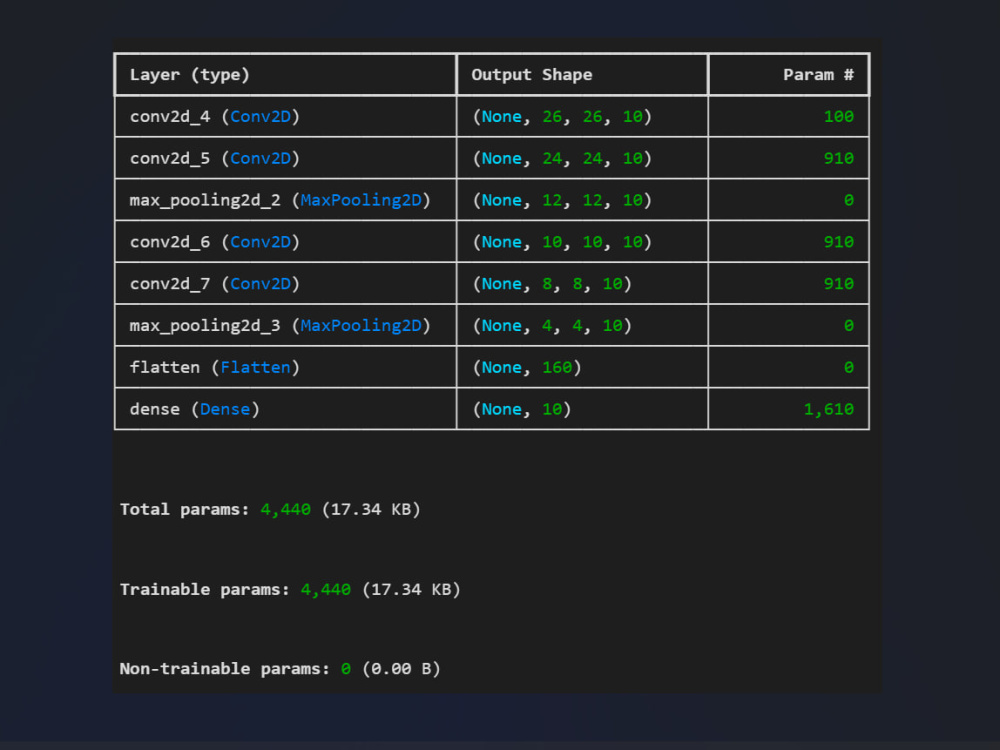Click the Output Shape column header
Viewport: 1000px width, 750px height.
click(x=532, y=75)
